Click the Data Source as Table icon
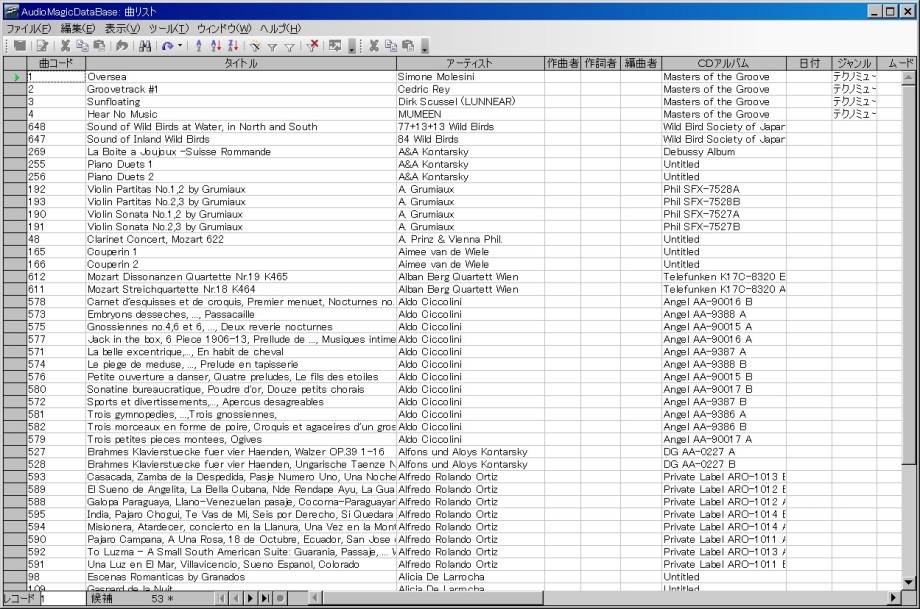 335,46
